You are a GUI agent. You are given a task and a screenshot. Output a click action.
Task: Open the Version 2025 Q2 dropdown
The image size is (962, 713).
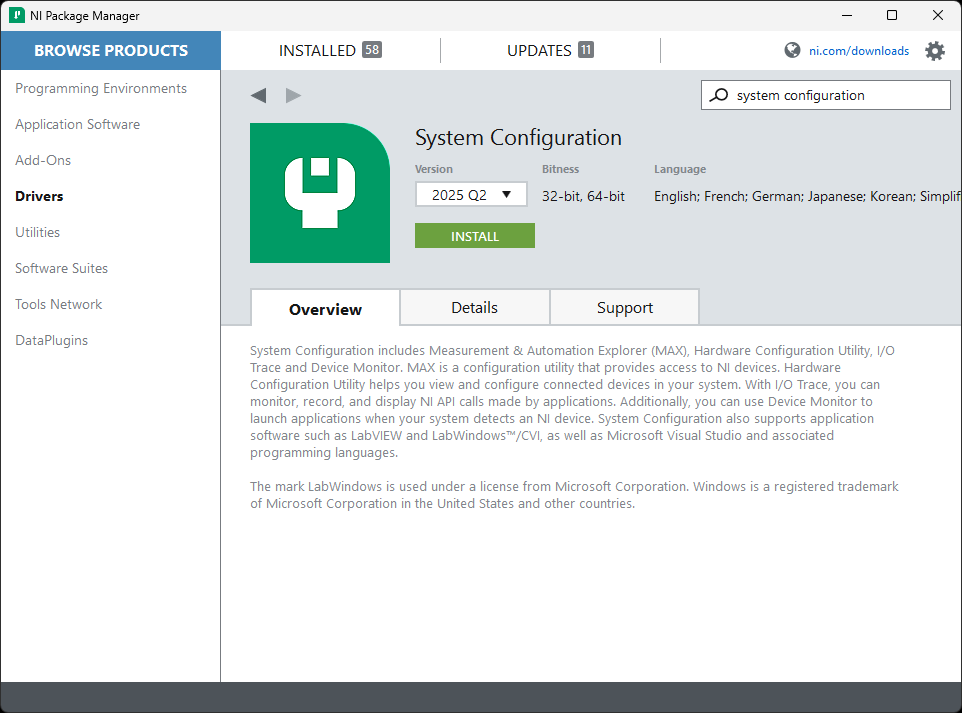[x=471, y=195]
